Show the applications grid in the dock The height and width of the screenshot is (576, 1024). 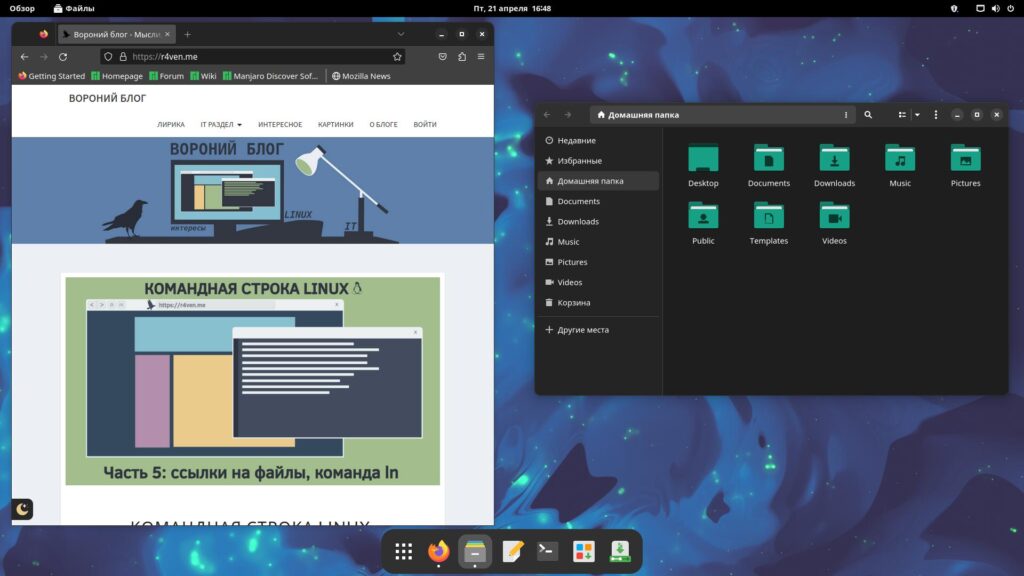pos(404,551)
